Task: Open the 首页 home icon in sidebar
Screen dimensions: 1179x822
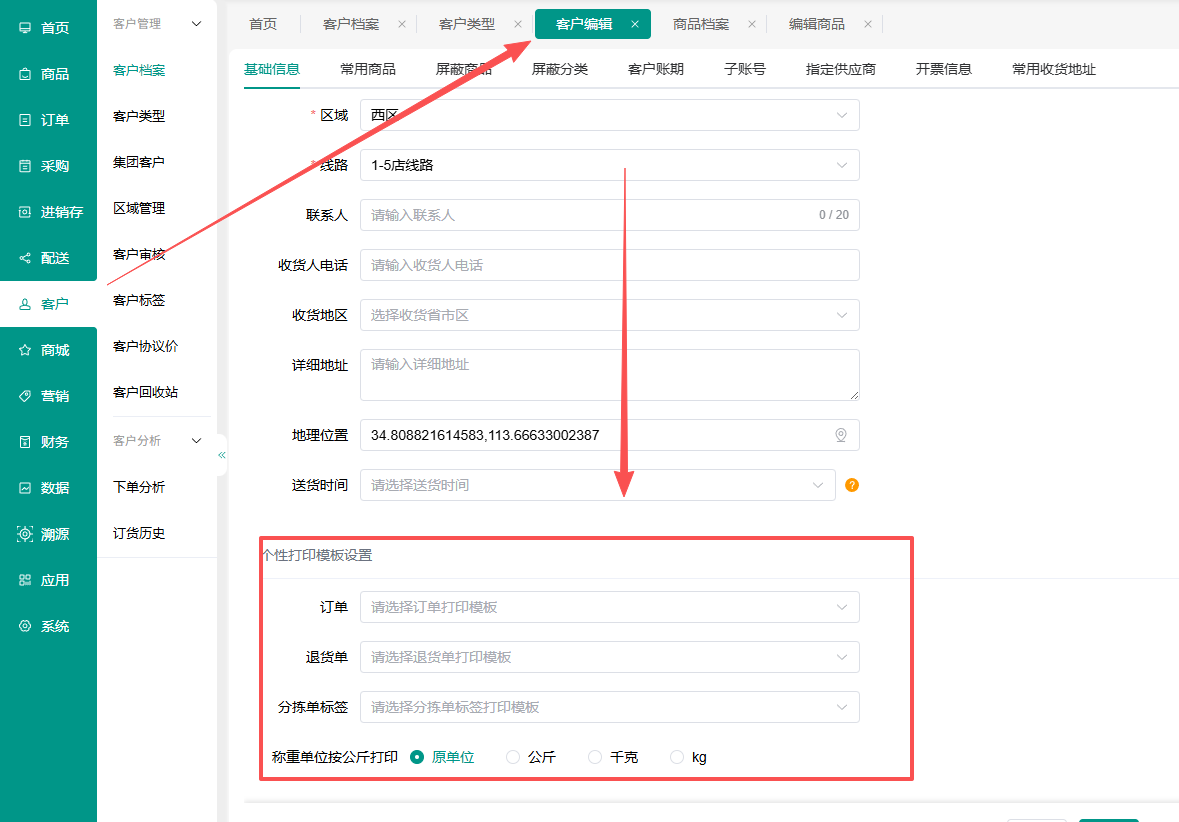Action: coord(25,28)
